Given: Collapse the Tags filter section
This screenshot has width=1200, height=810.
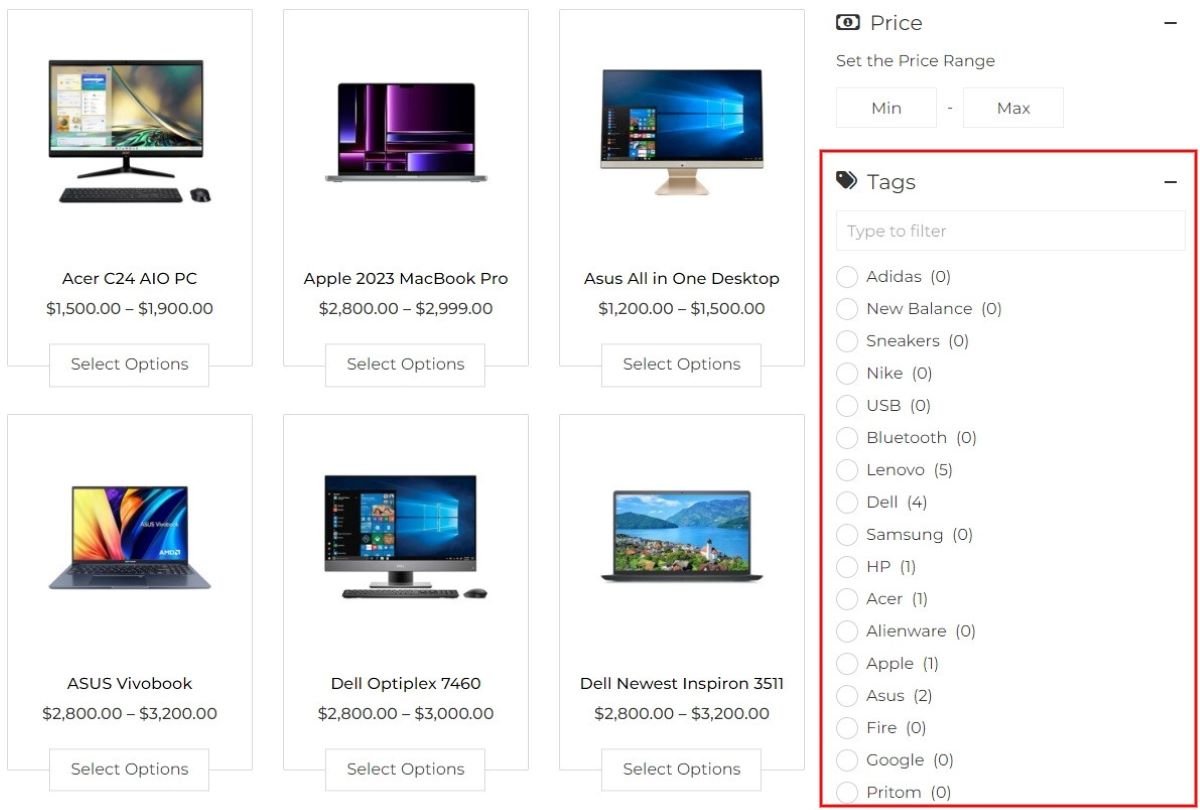Looking at the screenshot, I should [x=1171, y=182].
